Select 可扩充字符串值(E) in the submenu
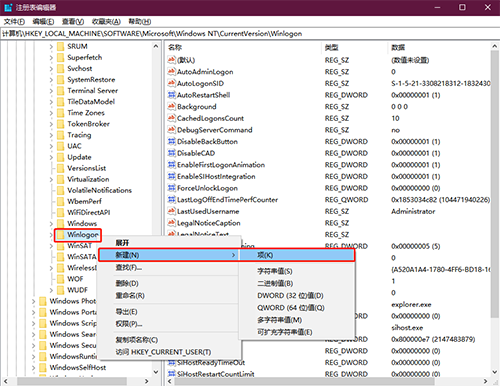Image resolution: width=500 pixels, height=386 pixels. click(x=298, y=332)
